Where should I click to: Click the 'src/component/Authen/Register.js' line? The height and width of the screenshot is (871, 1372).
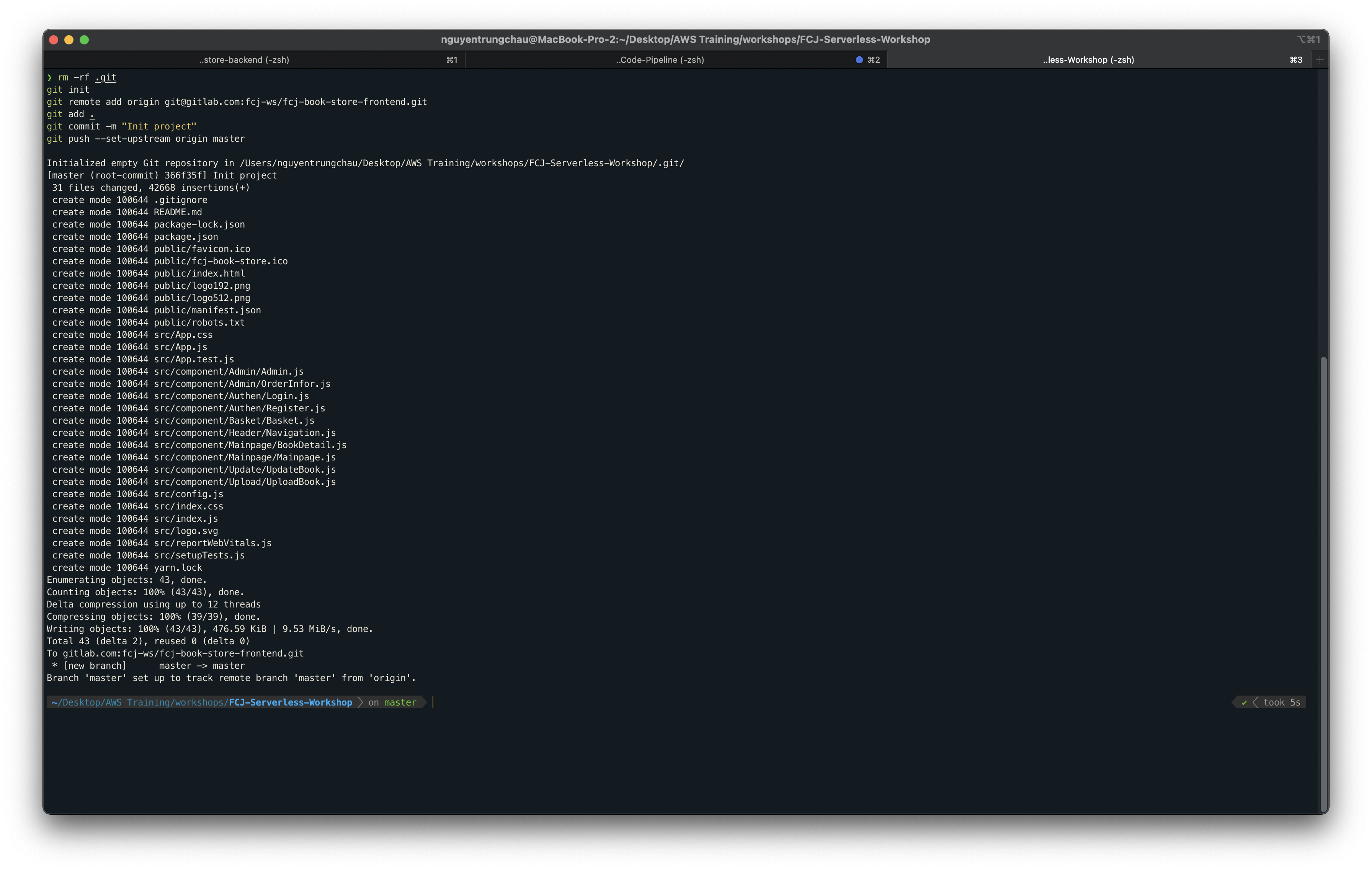point(189,408)
